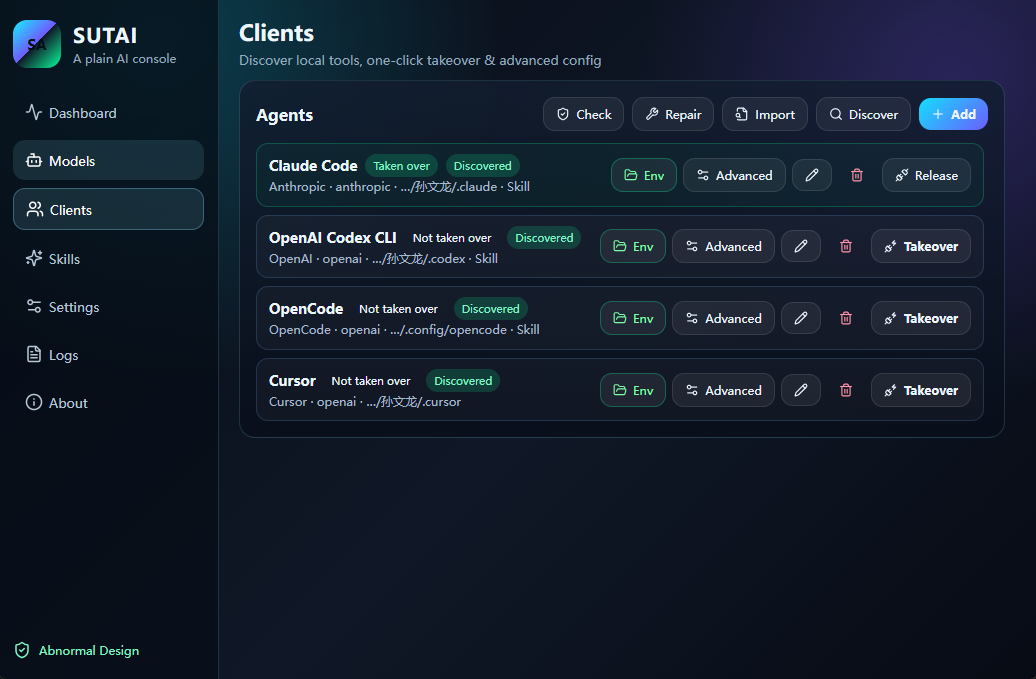The height and width of the screenshot is (679, 1036).
Task: Click the Claude Code agent name
Action: (x=313, y=166)
